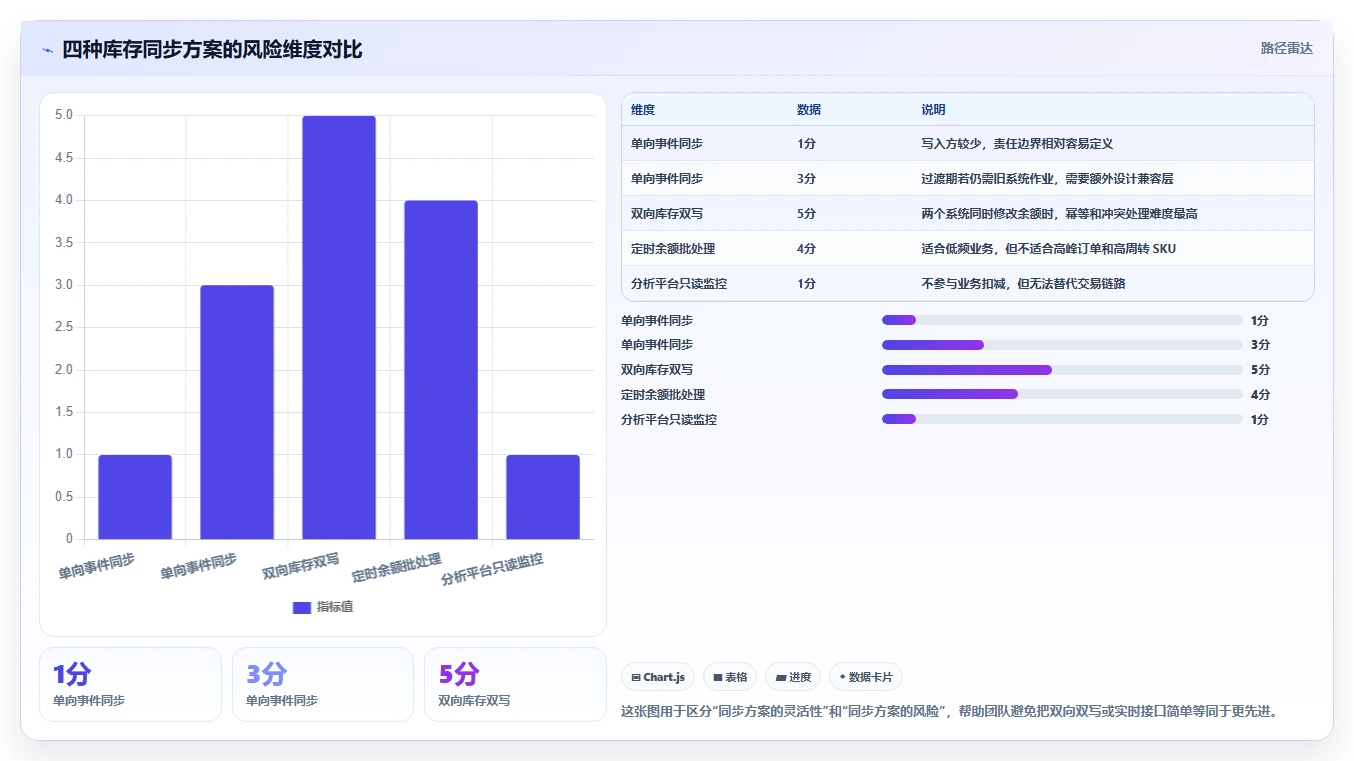
Task: Click the 4分 cell in the table
Action: click(806, 249)
